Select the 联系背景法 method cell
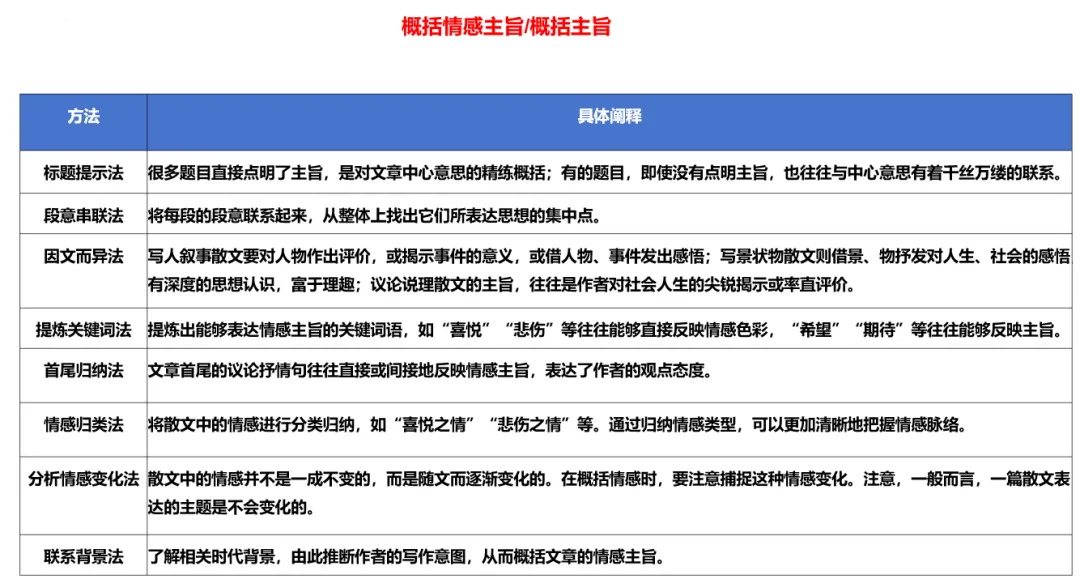The height and width of the screenshot is (579, 1080). (x=83, y=556)
